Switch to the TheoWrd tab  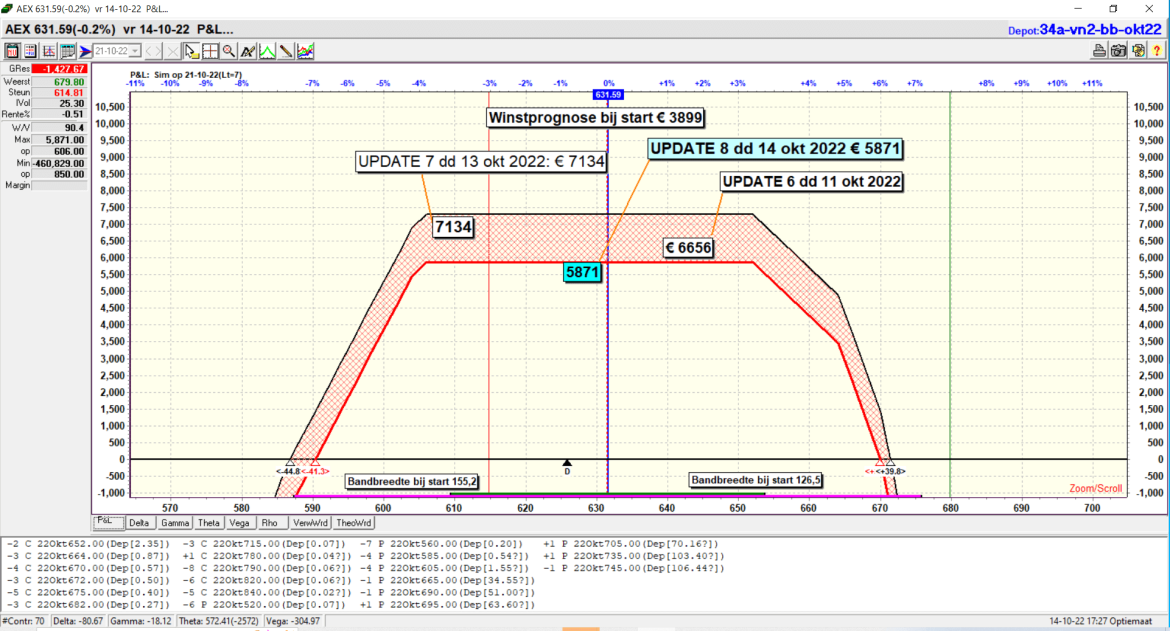[x=354, y=523]
